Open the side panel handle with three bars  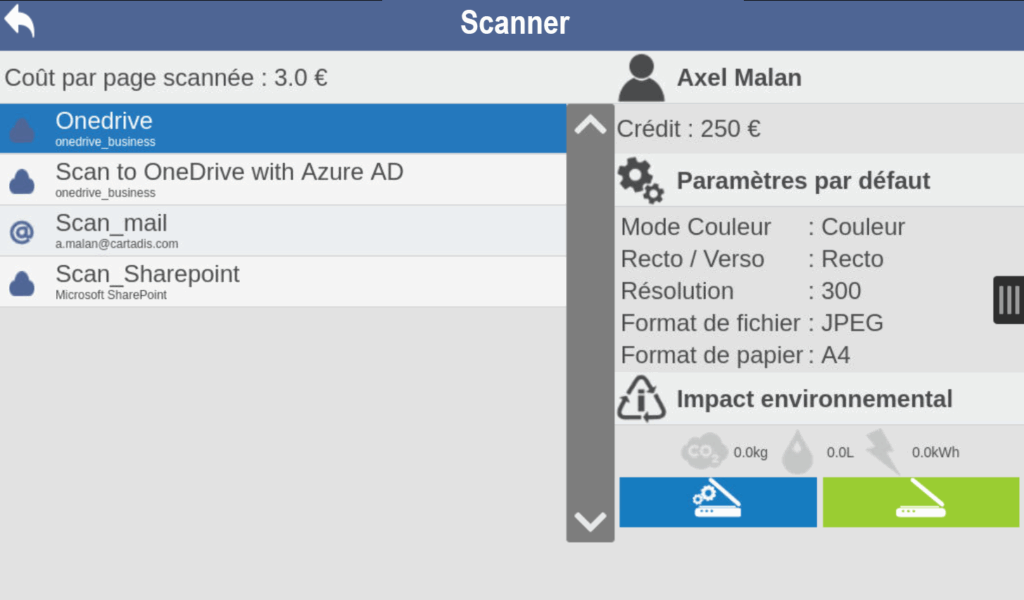pyautogui.click(x=1008, y=300)
